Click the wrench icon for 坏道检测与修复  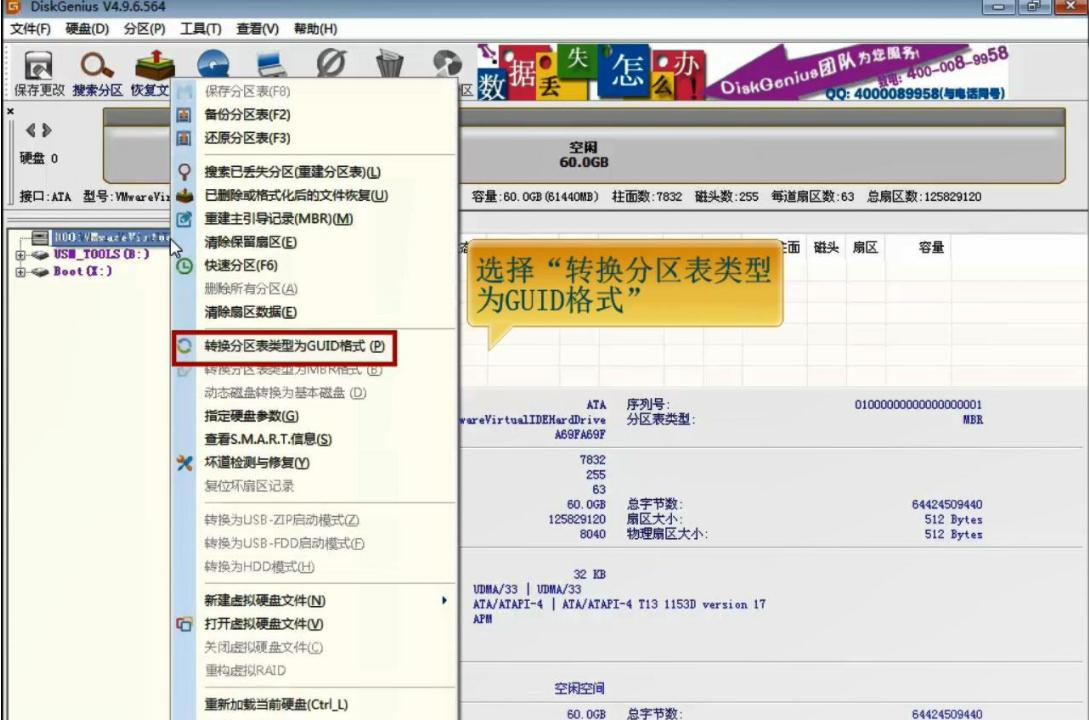pyautogui.click(x=183, y=464)
